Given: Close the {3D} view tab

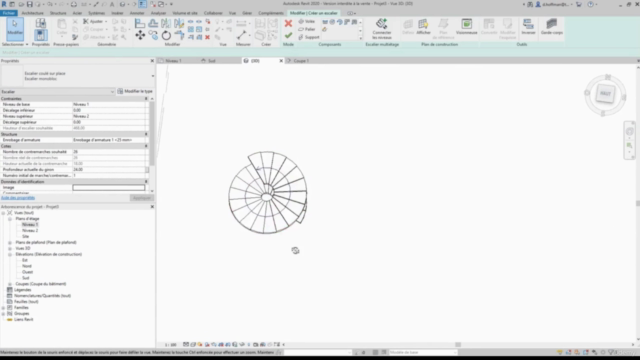Looking at the screenshot, I should pyautogui.click(x=281, y=60).
